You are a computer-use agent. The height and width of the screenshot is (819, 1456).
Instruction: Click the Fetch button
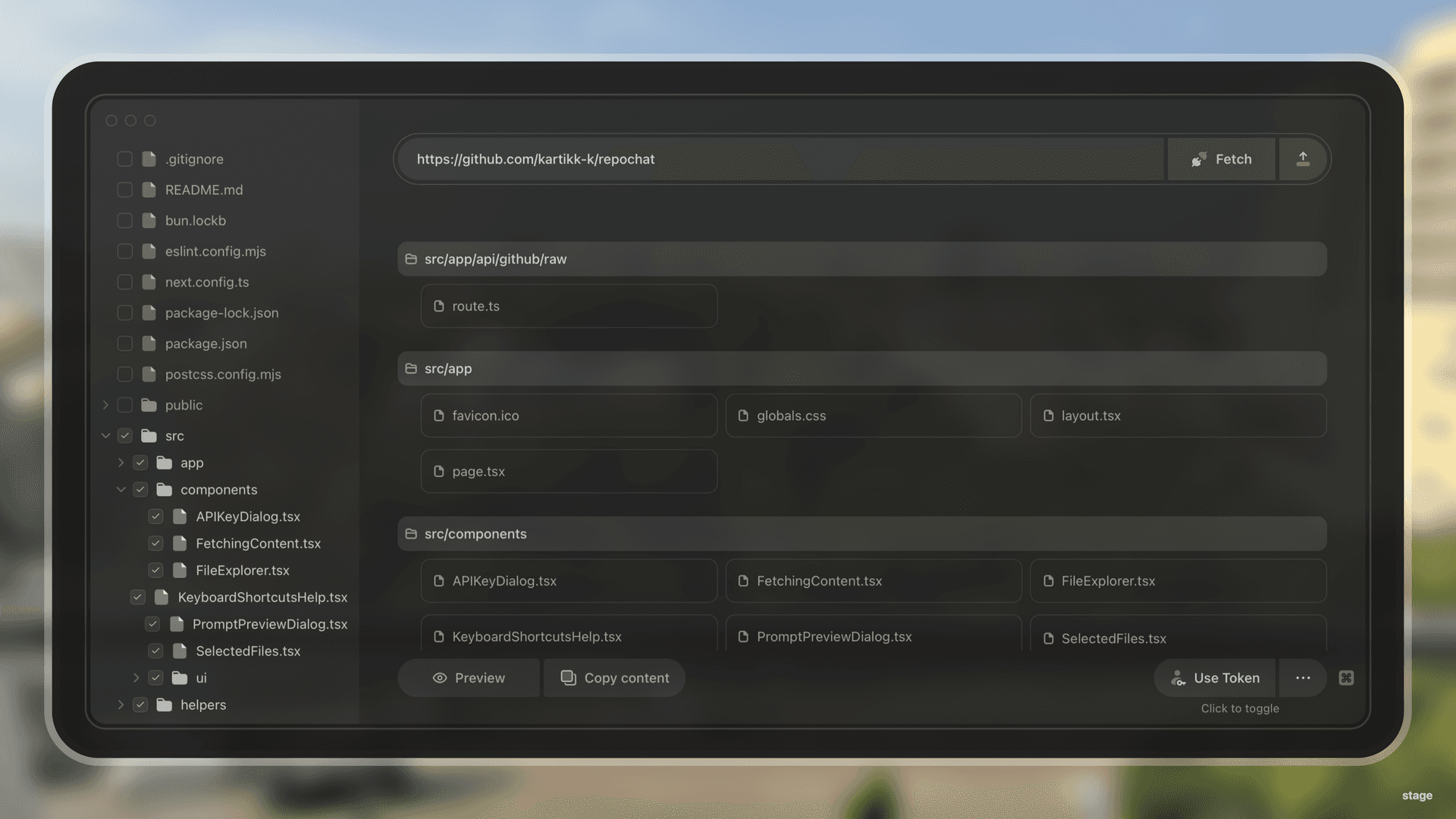click(x=1221, y=159)
